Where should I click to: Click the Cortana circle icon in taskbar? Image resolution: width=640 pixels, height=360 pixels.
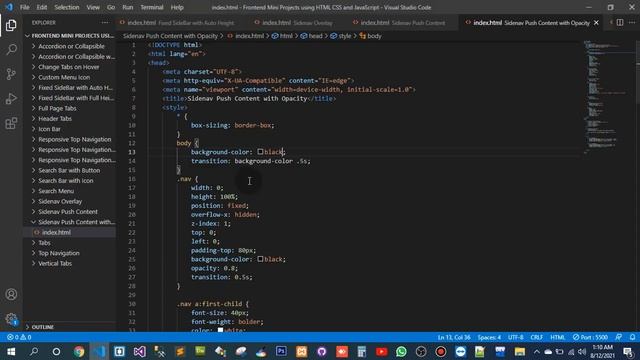pyautogui.click(x=56, y=351)
